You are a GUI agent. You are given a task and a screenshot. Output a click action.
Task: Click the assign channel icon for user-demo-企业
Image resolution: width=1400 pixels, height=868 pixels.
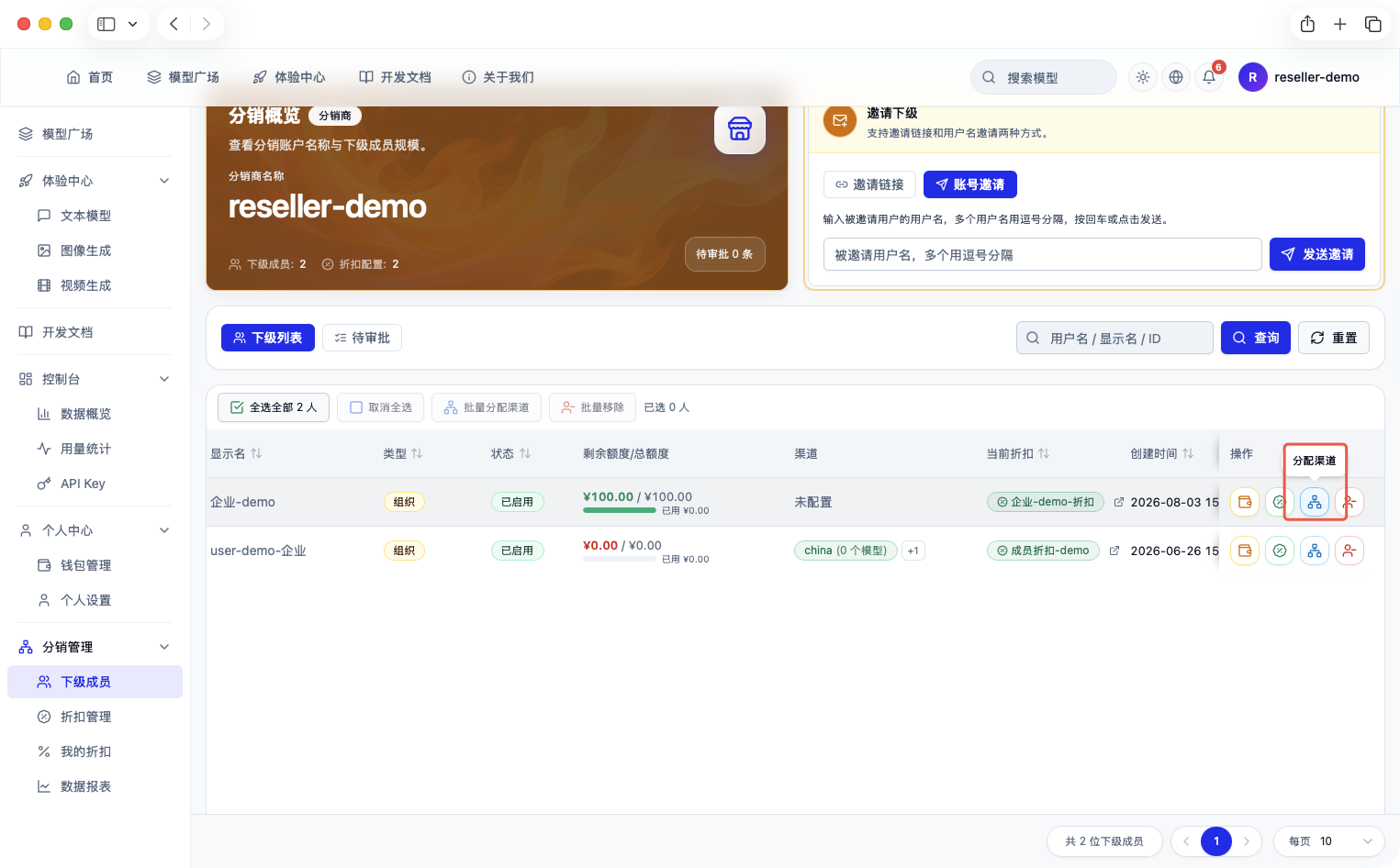(1314, 551)
